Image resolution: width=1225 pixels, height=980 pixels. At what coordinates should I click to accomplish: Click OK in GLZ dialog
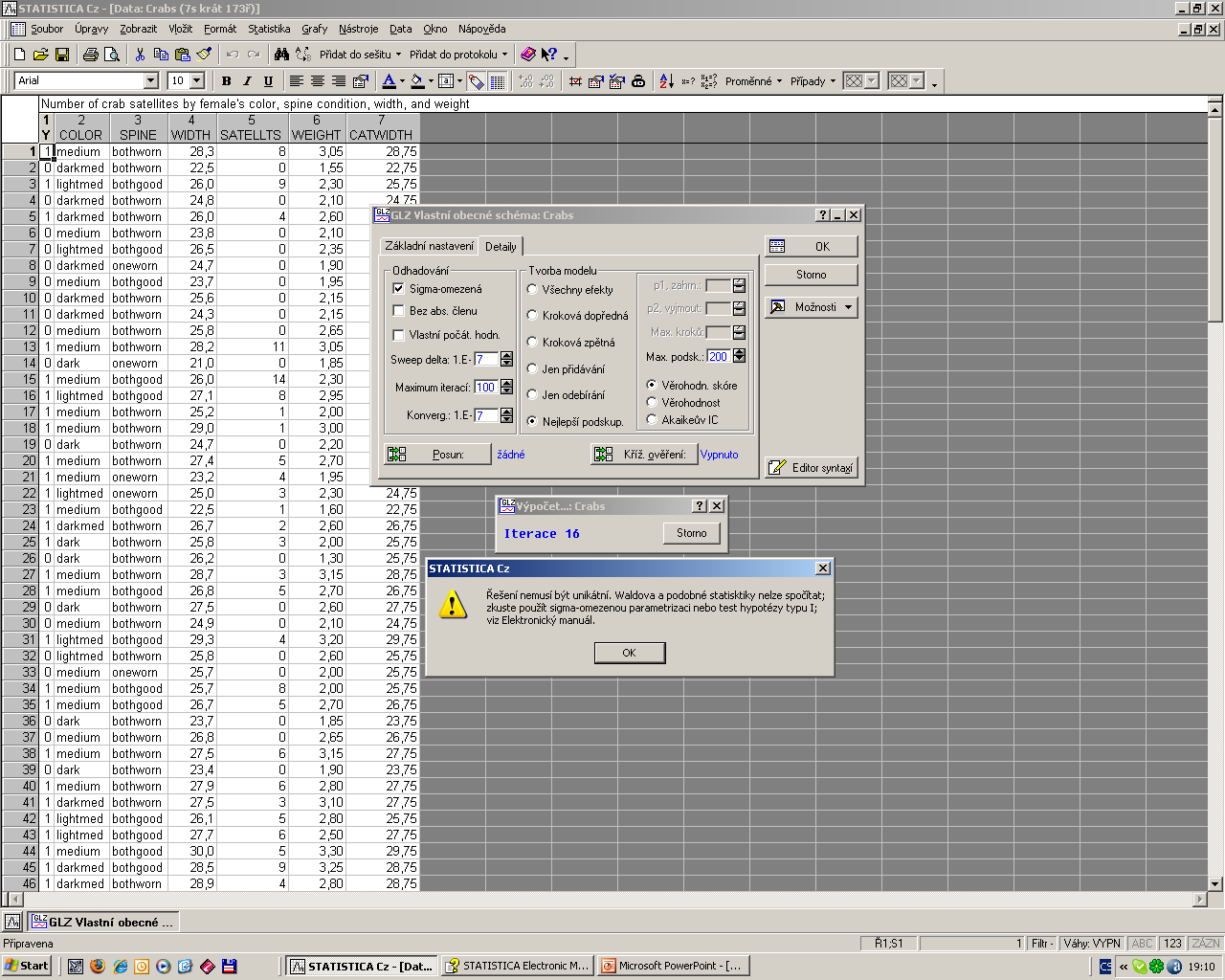(x=812, y=246)
